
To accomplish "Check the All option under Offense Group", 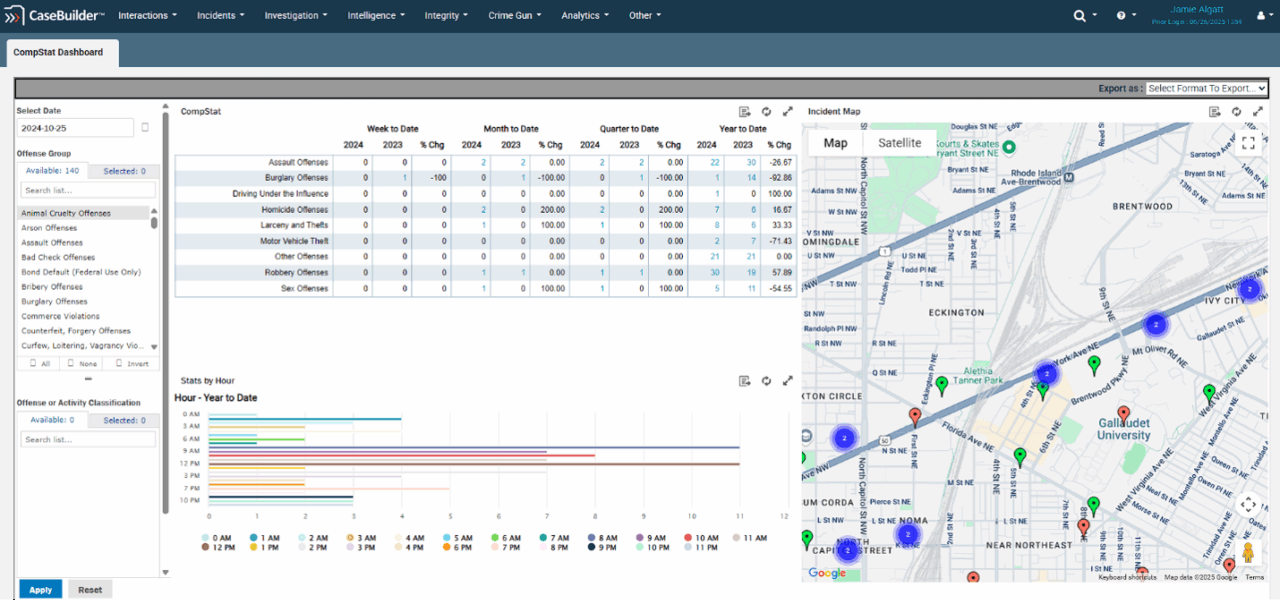I will (x=39, y=364).
